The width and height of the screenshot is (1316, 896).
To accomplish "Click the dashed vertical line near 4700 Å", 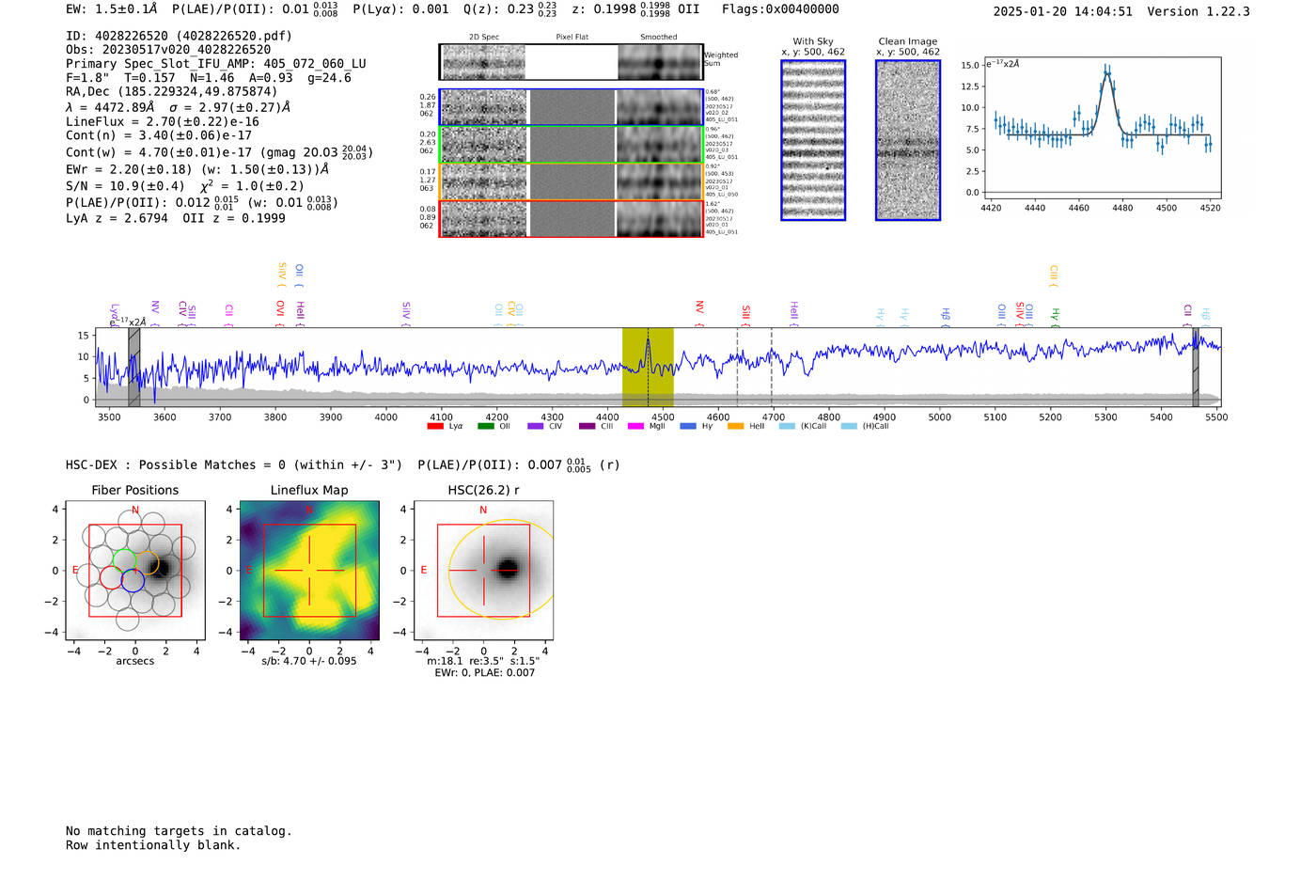I will click(x=772, y=367).
